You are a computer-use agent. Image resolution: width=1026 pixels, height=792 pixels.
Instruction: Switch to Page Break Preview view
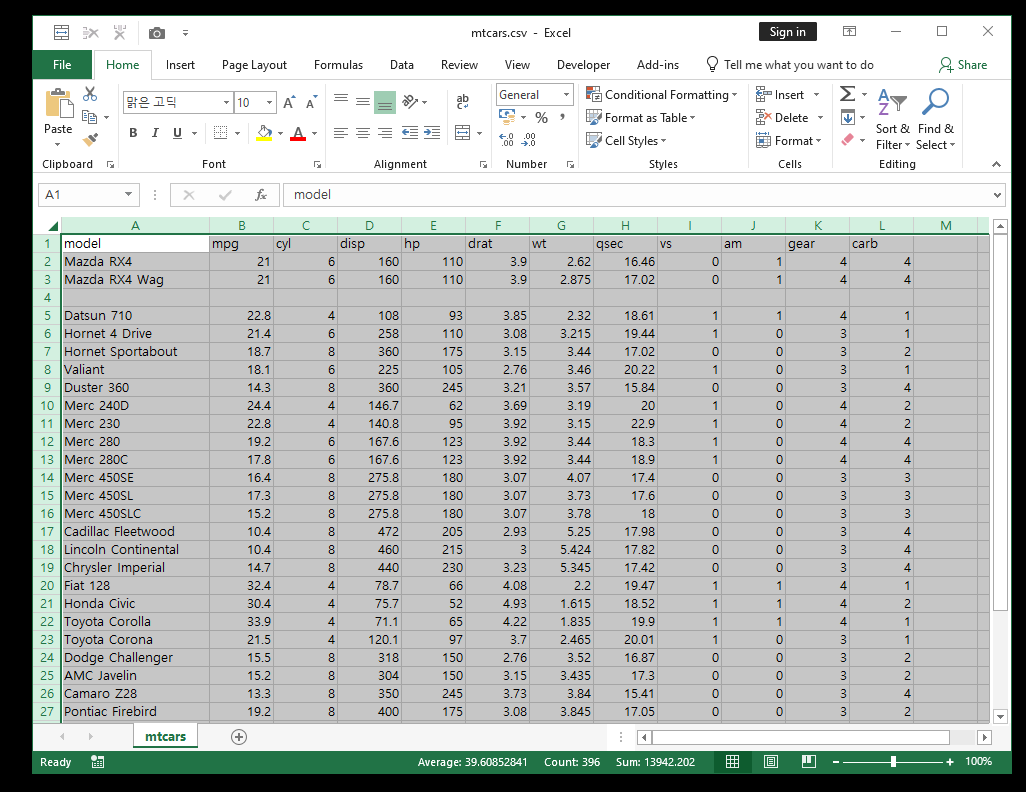coord(809,761)
